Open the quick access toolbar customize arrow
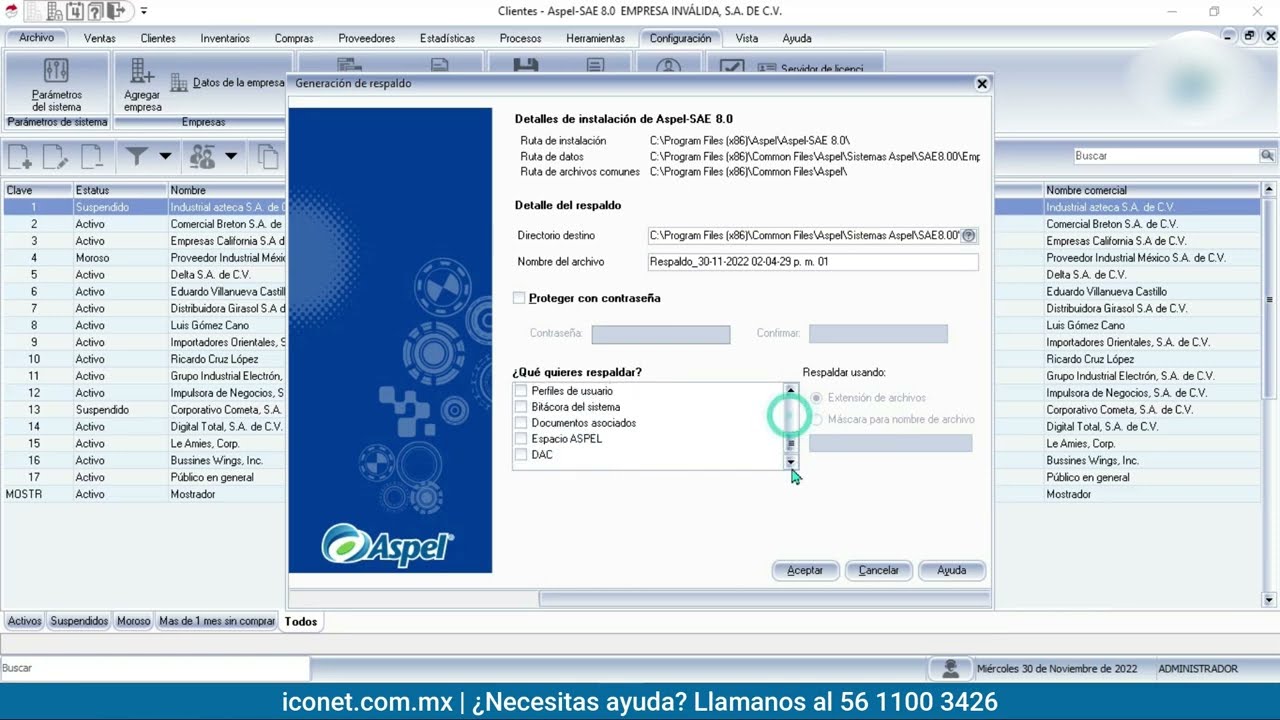The height and width of the screenshot is (720, 1280). tap(144, 12)
